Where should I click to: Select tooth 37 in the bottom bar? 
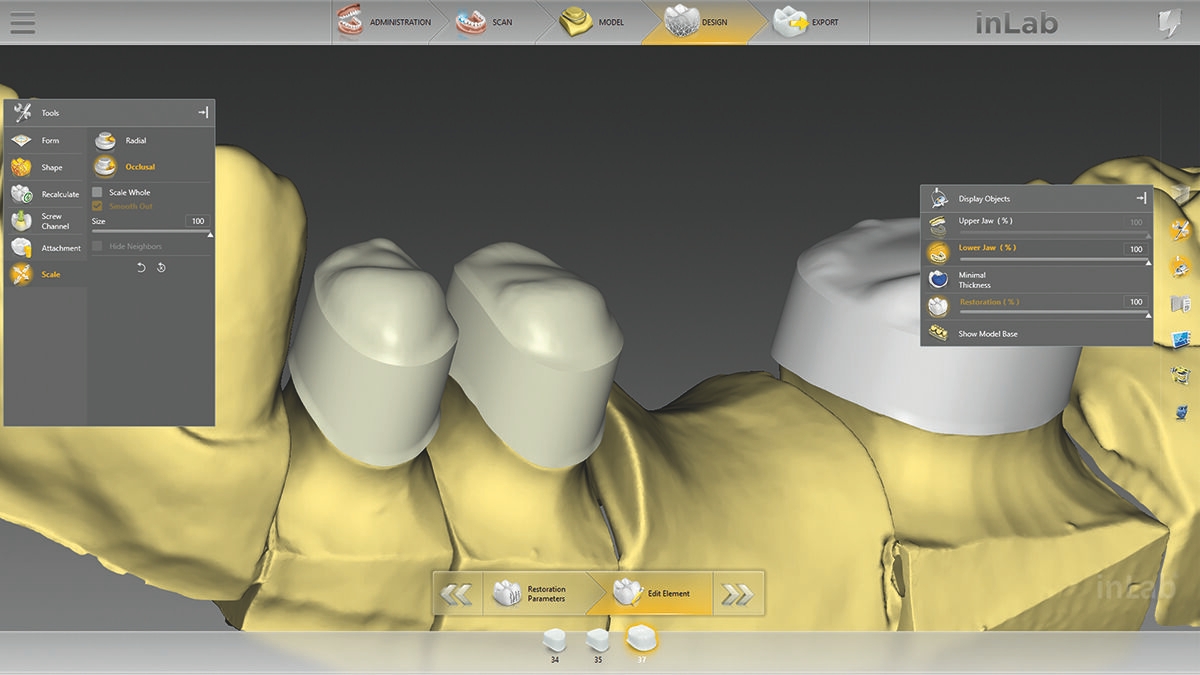tap(641, 643)
